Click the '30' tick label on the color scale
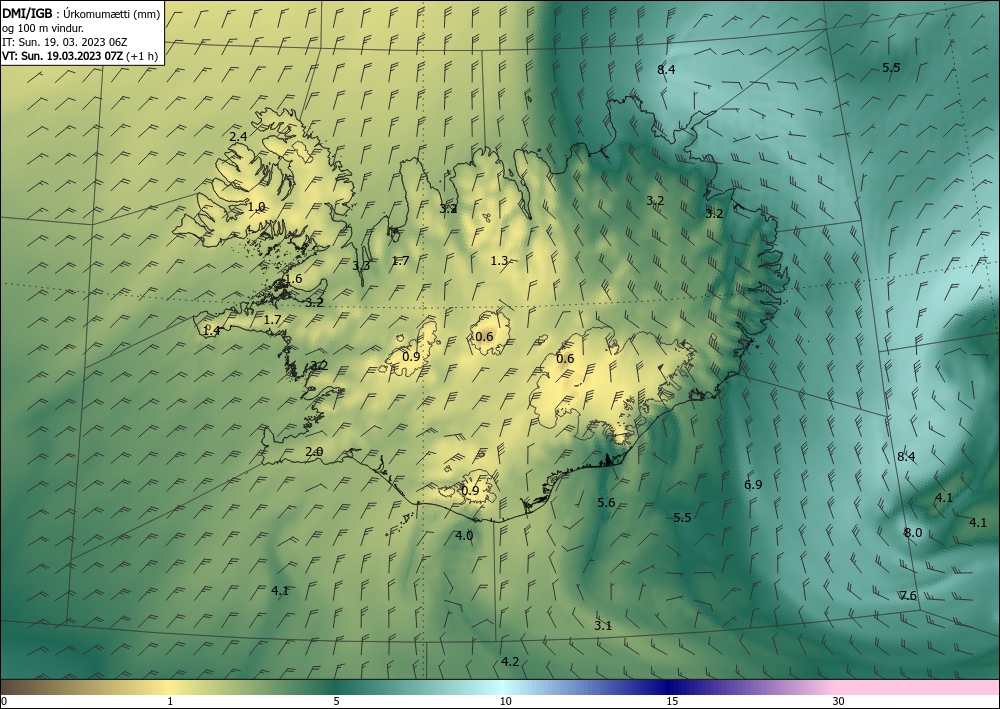The image size is (1000, 709). point(838,701)
